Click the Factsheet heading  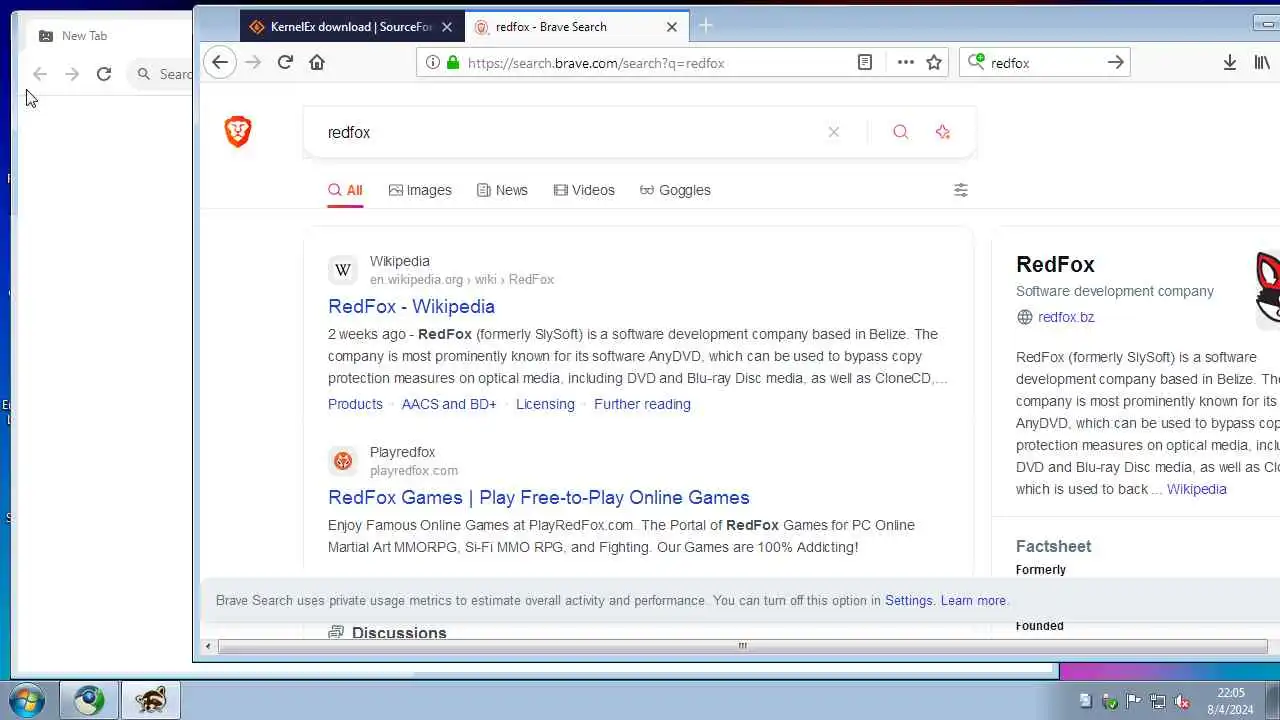[1053, 546]
